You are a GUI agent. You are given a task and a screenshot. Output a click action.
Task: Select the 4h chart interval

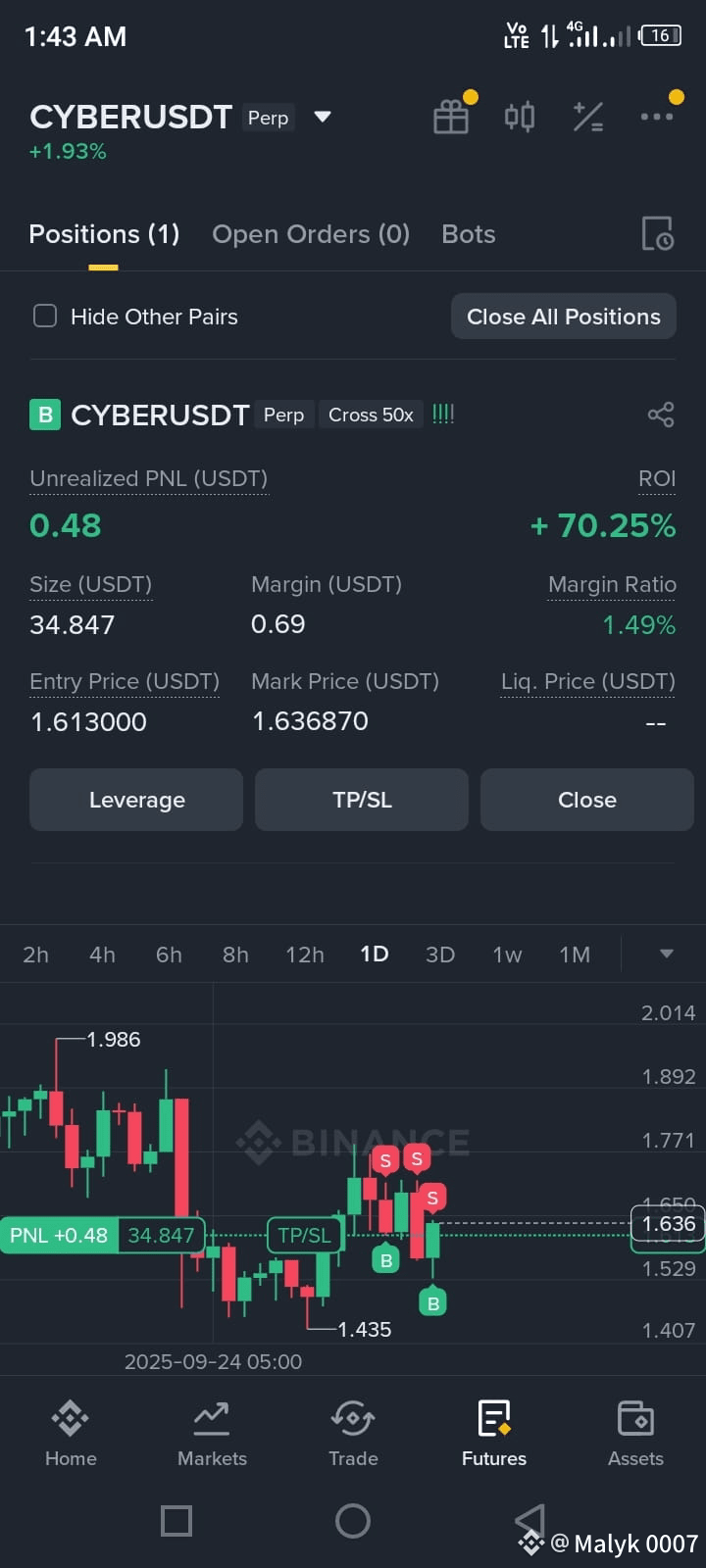click(x=102, y=955)
